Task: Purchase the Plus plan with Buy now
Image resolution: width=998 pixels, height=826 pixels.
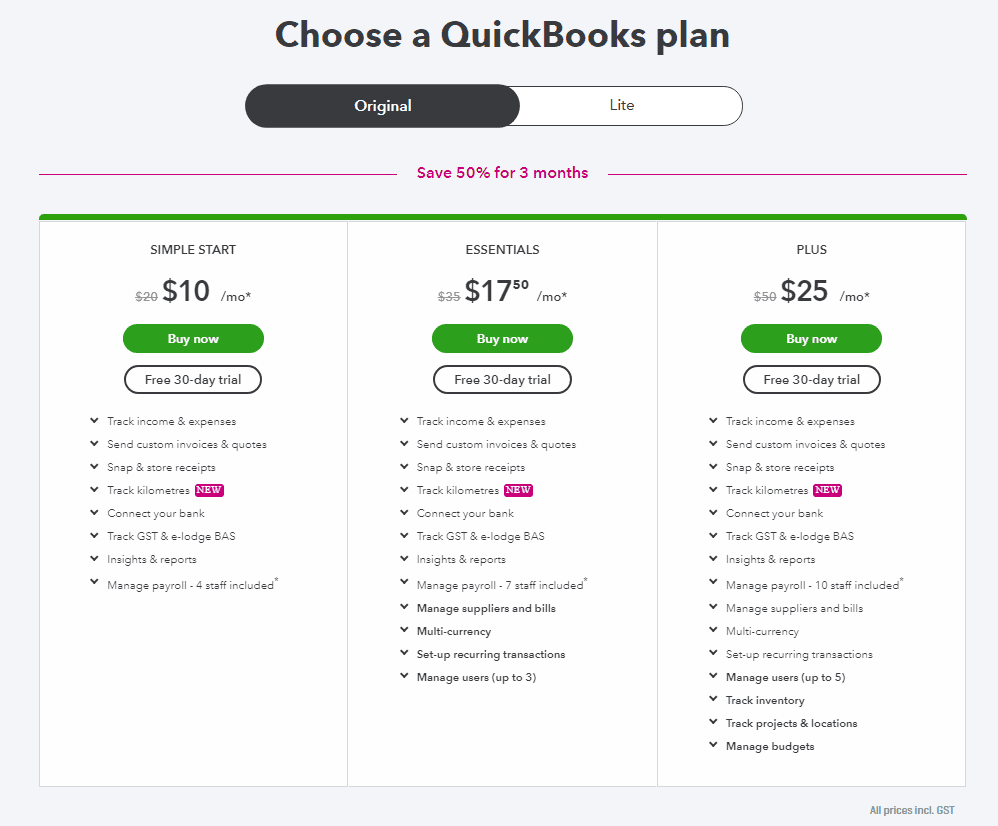Action: (812, 339)
